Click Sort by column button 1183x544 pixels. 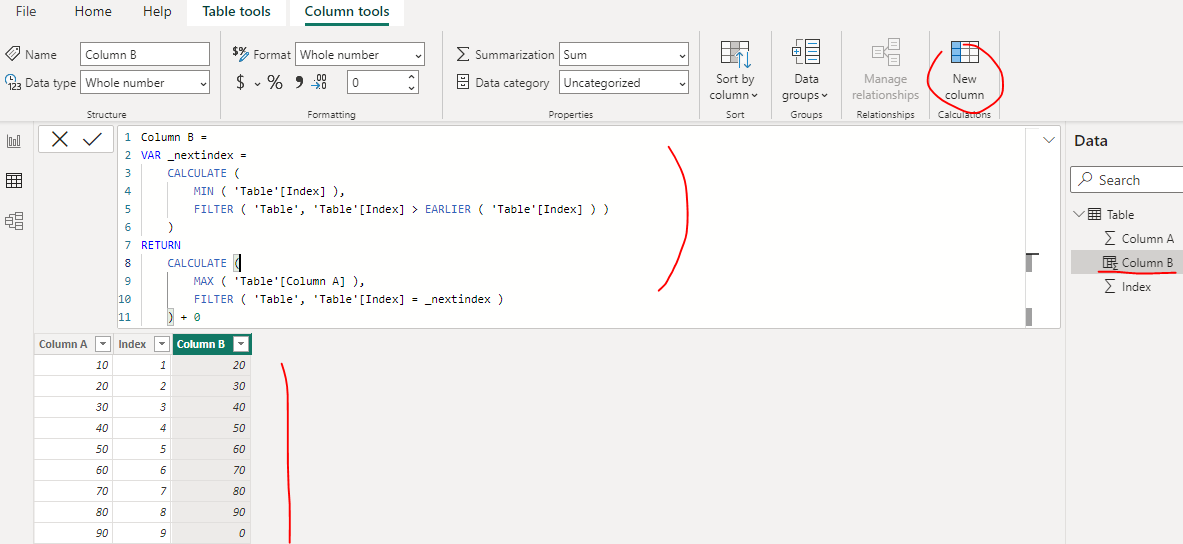(735, 70)
